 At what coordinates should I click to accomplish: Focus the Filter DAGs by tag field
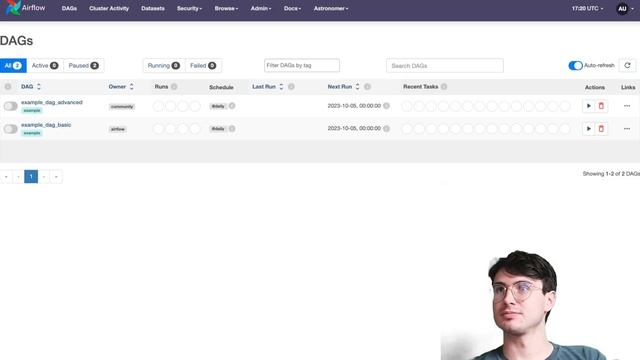(x=302, y=65)
